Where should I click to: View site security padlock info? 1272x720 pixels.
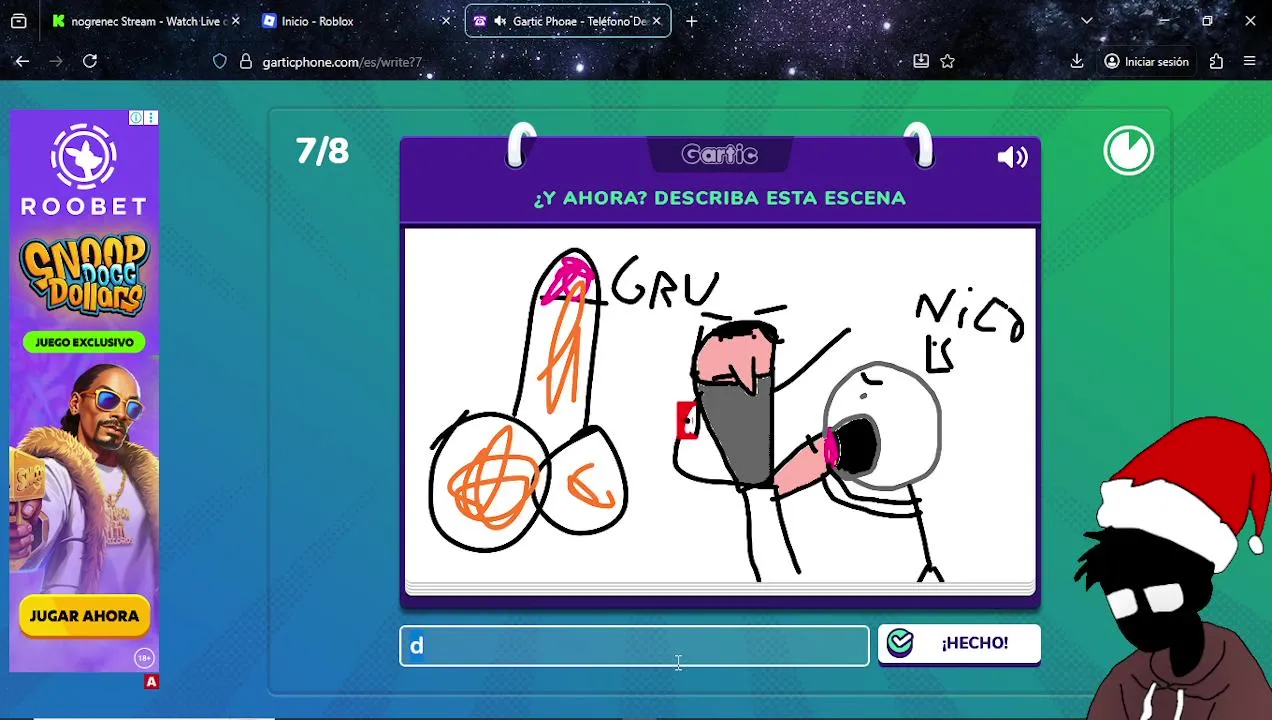[245, 61]
